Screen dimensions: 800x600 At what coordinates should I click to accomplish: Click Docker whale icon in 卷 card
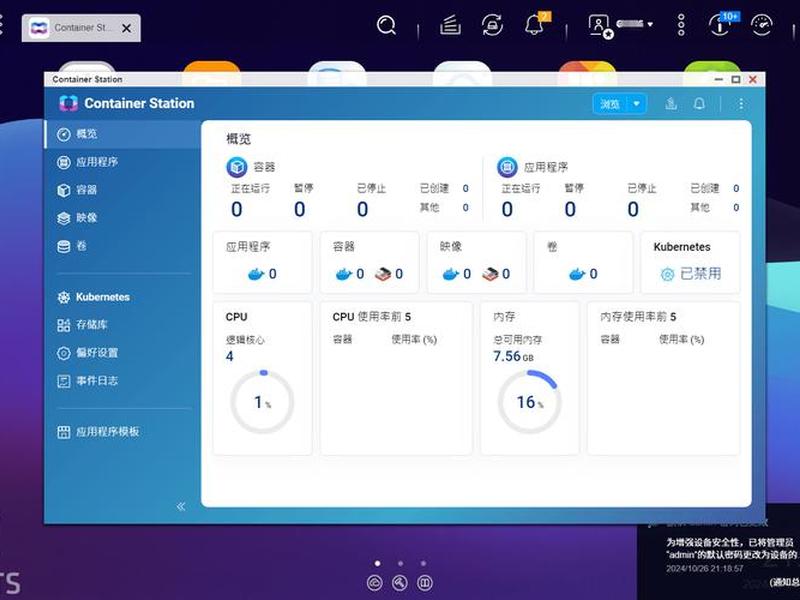click(x=577, y=274)
